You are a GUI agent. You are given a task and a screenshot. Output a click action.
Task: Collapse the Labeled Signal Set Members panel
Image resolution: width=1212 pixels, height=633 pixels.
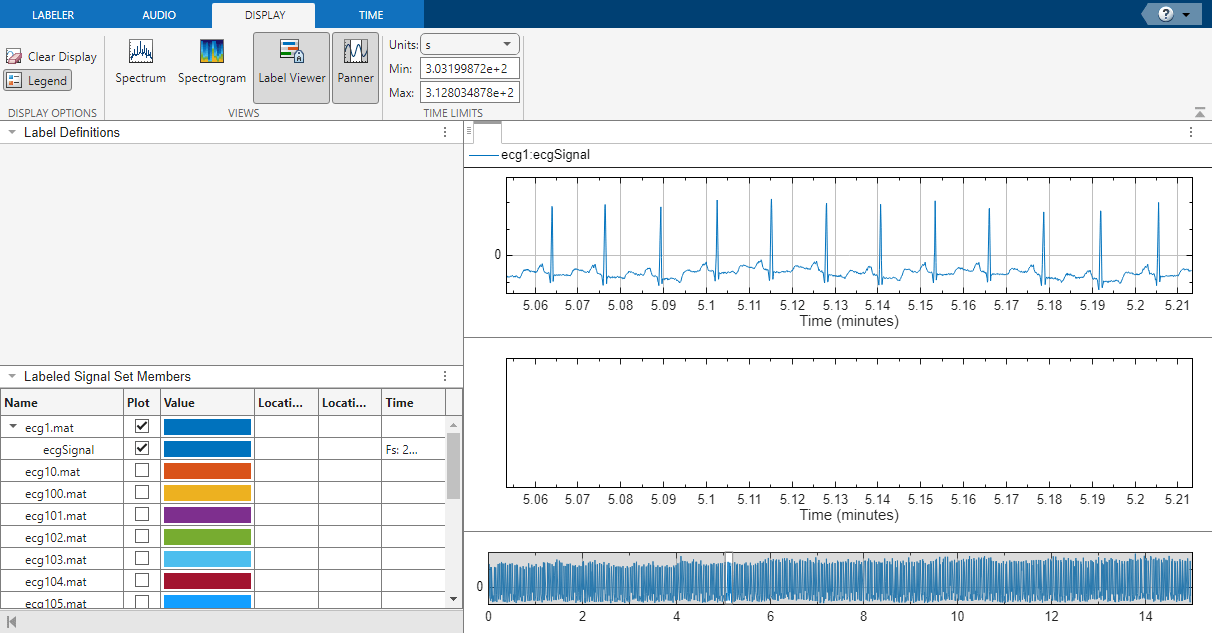pos(12,377)
